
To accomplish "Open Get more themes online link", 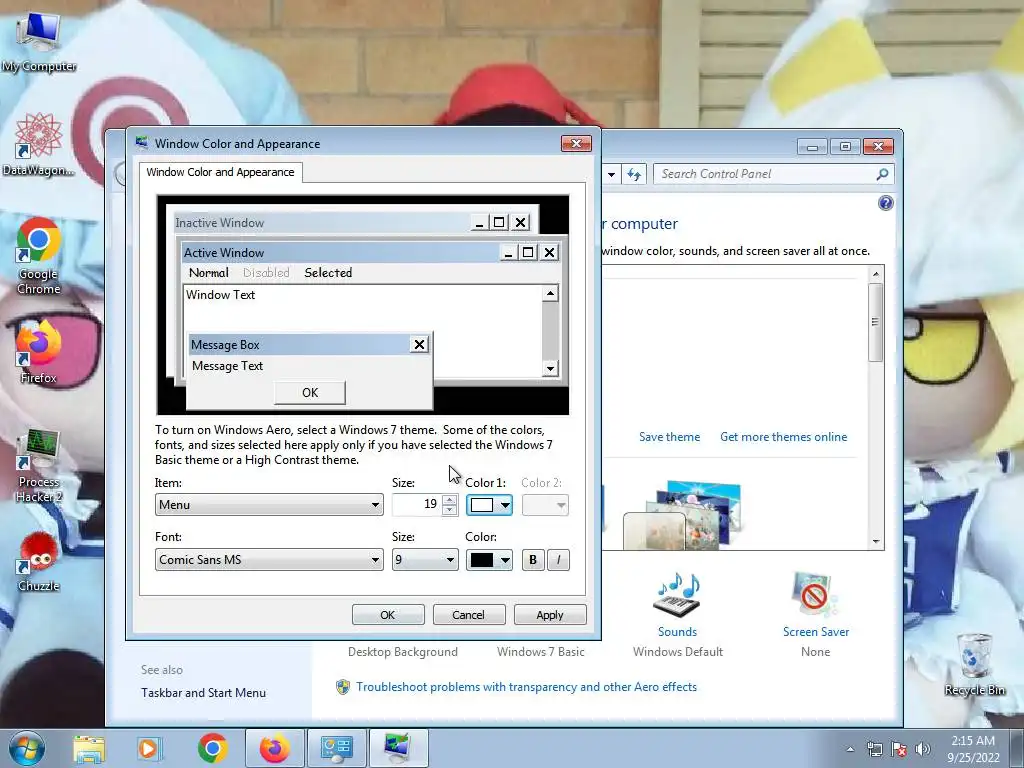I will point(784,437).
